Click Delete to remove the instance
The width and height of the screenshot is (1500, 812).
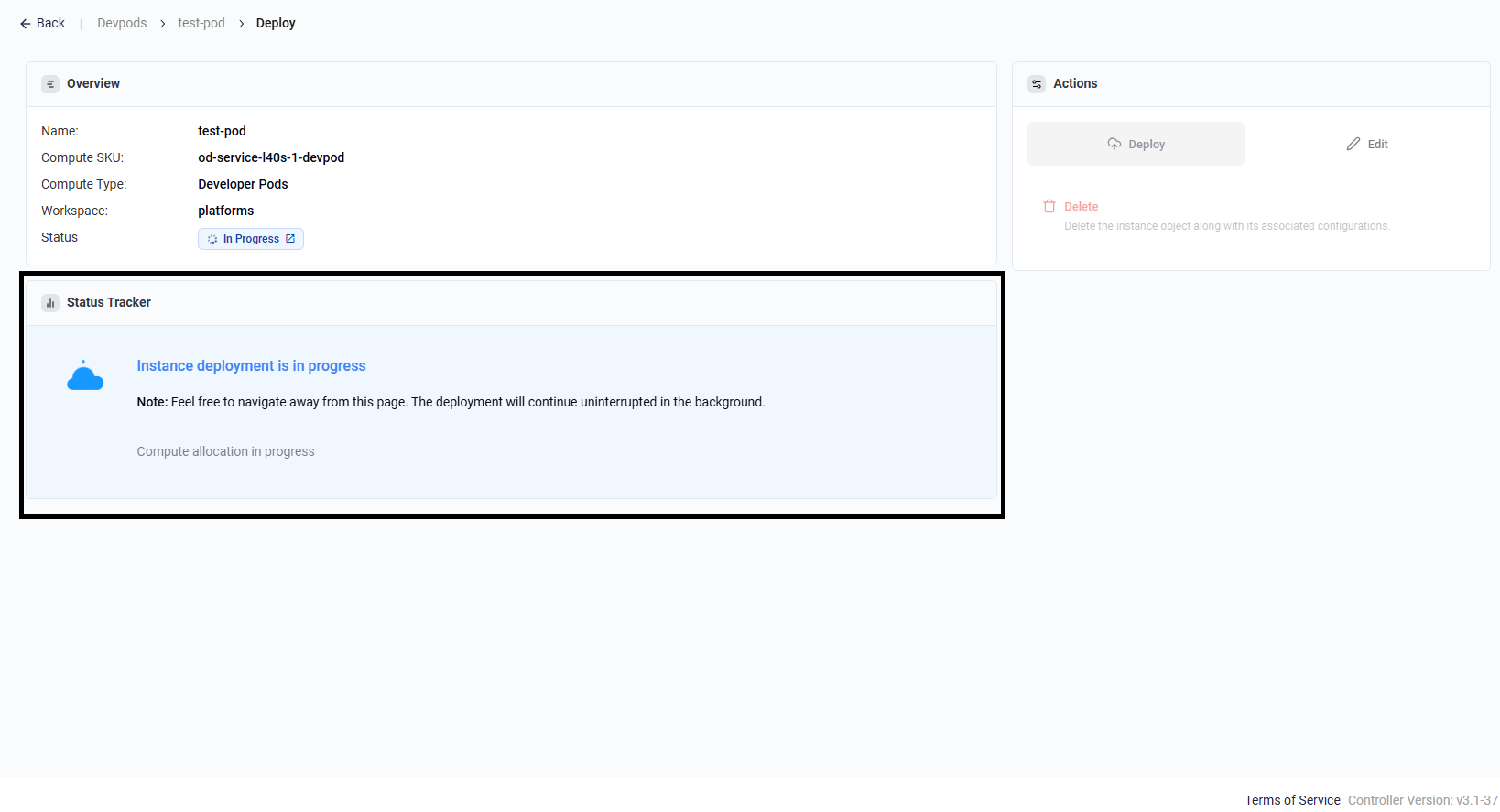coord(1081,207)
